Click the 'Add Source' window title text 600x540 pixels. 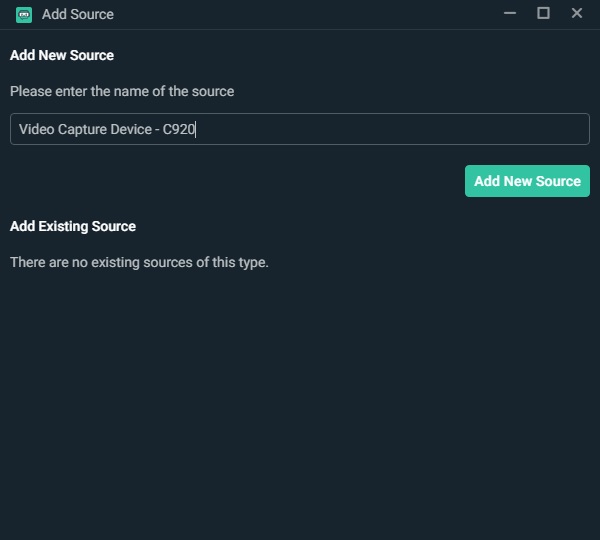(x=78, y=15)
